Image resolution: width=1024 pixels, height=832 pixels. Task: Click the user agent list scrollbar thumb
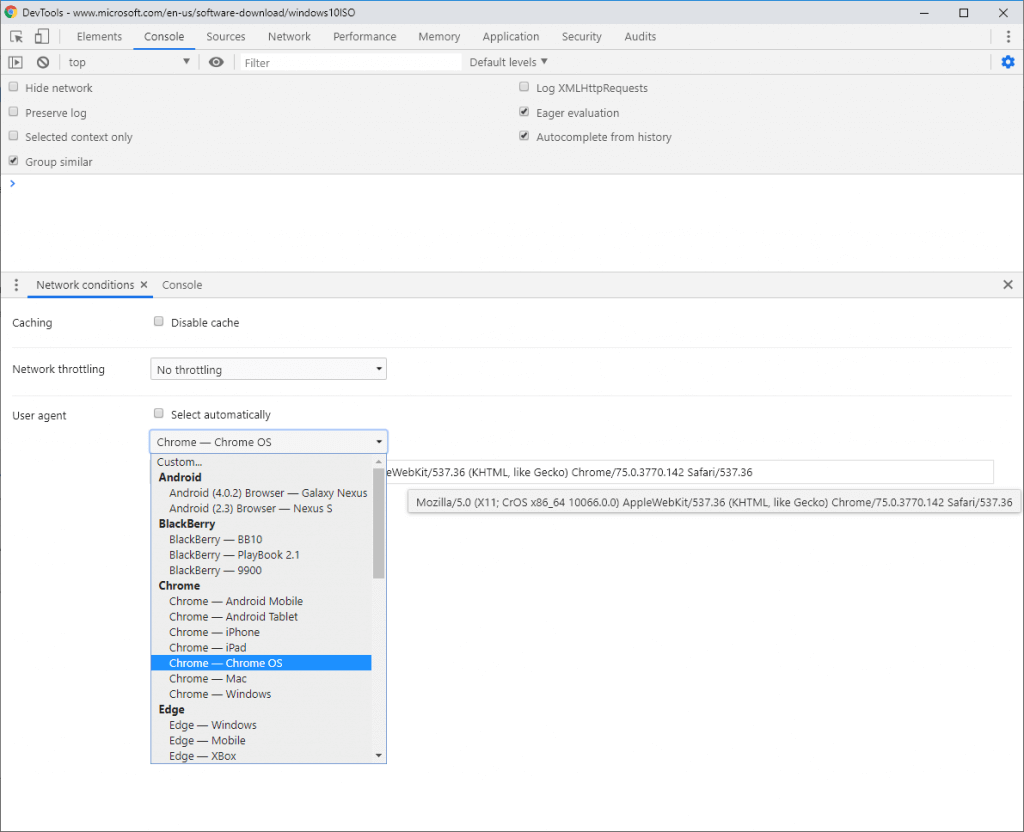pos(379,523)
